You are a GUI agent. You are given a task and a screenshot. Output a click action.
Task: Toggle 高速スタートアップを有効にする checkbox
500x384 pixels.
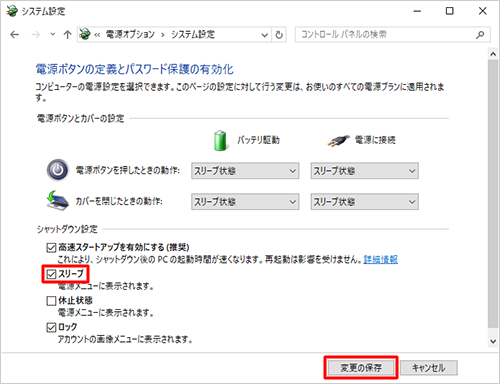[x=51, y=248]
